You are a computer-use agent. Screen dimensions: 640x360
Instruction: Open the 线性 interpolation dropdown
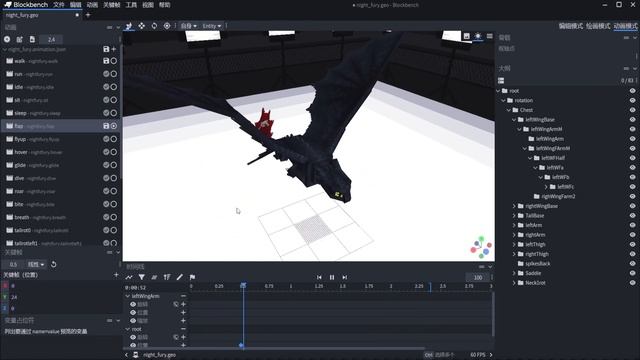click(36, 264)
